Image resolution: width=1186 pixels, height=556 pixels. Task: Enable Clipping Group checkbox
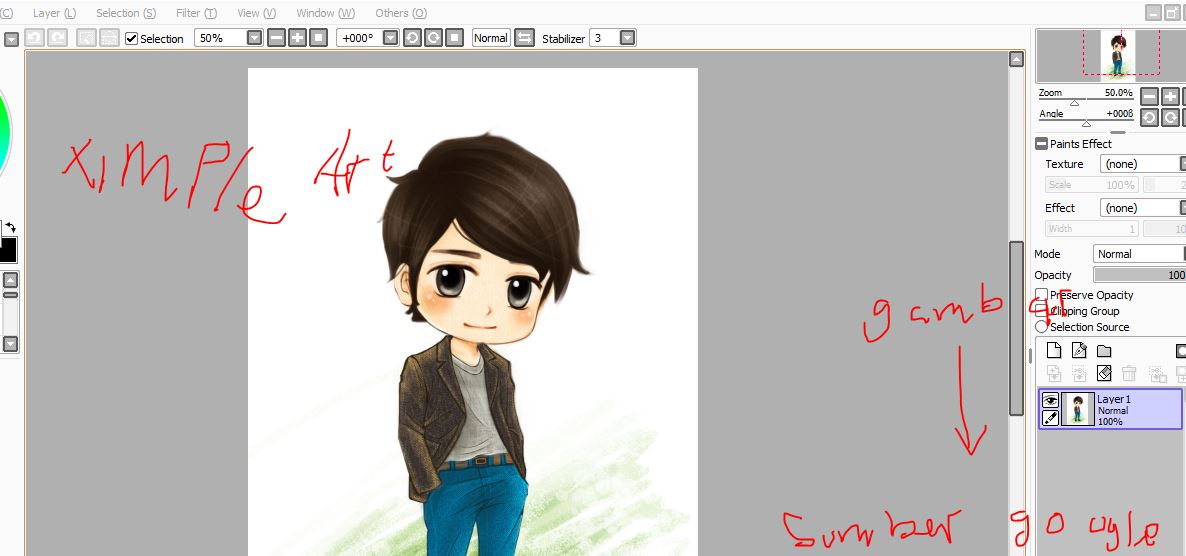point(1042,310)
